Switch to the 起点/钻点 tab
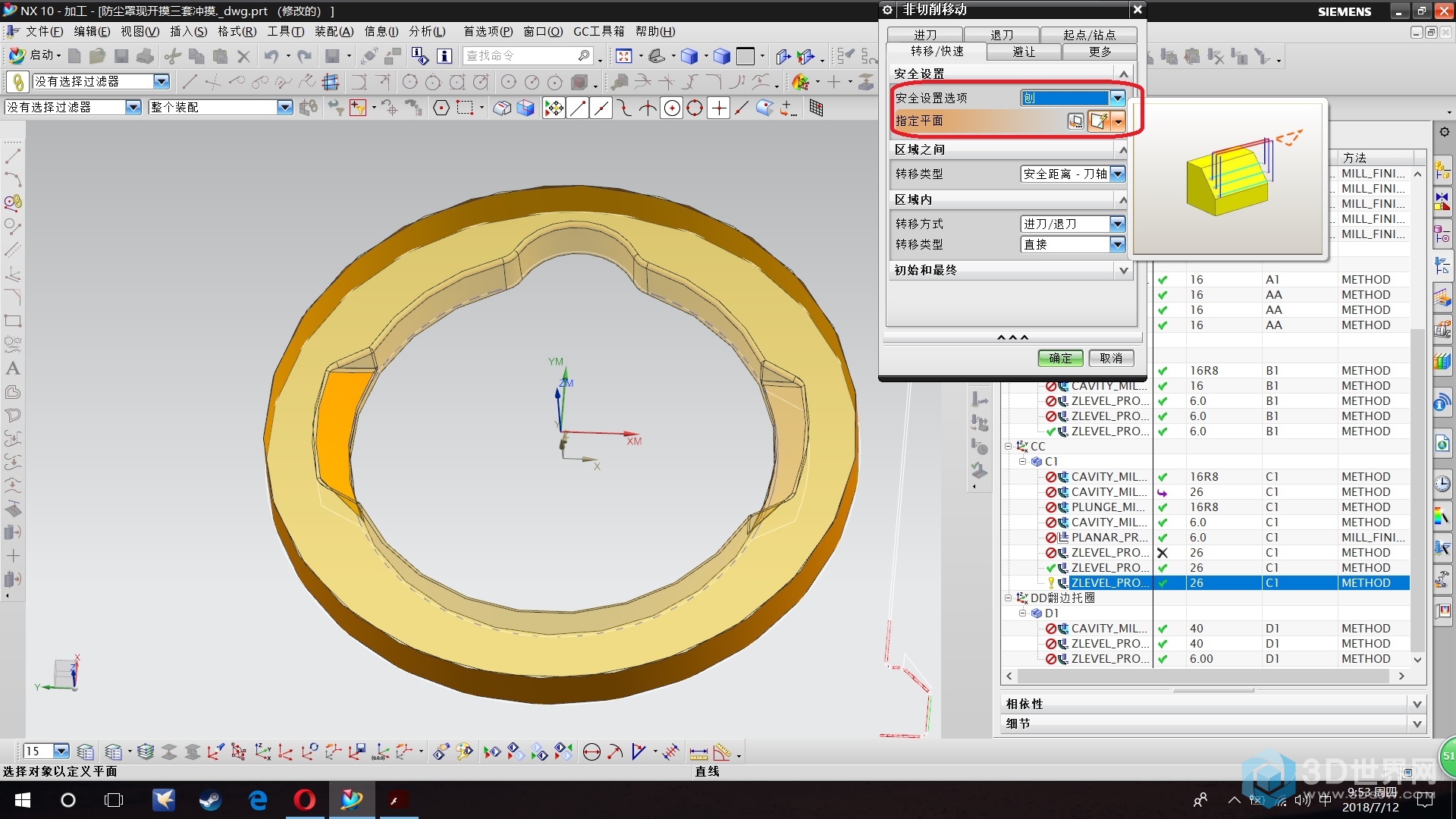 tap(1089, 35)
